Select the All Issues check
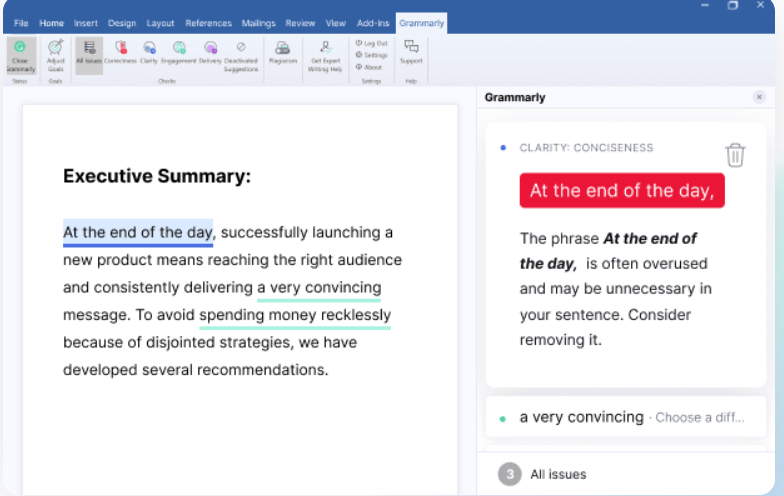The width and height of the screenshot is (784, 496). tap(89, 56)
